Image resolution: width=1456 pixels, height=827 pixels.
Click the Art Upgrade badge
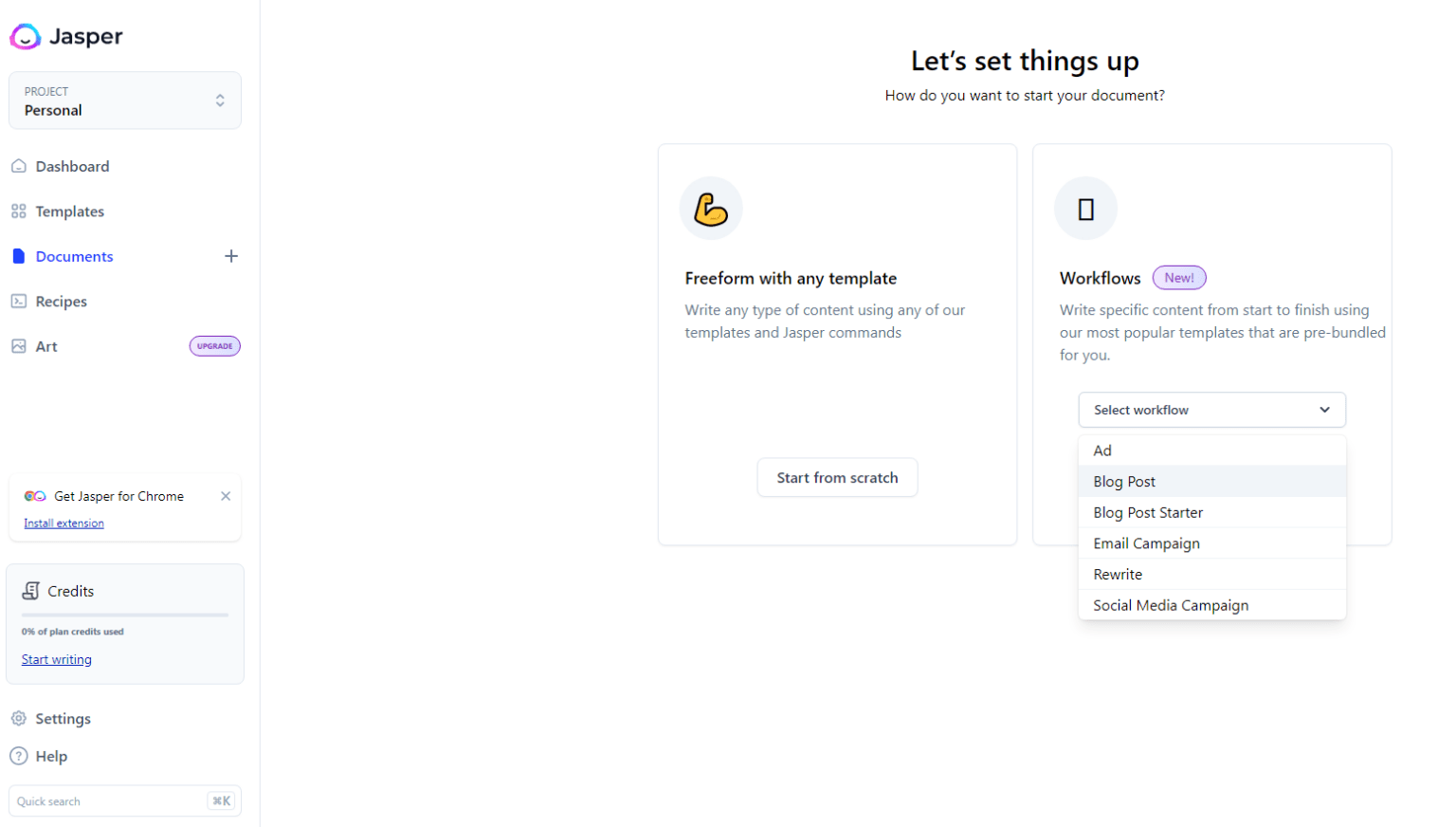[x=215, y=346]
